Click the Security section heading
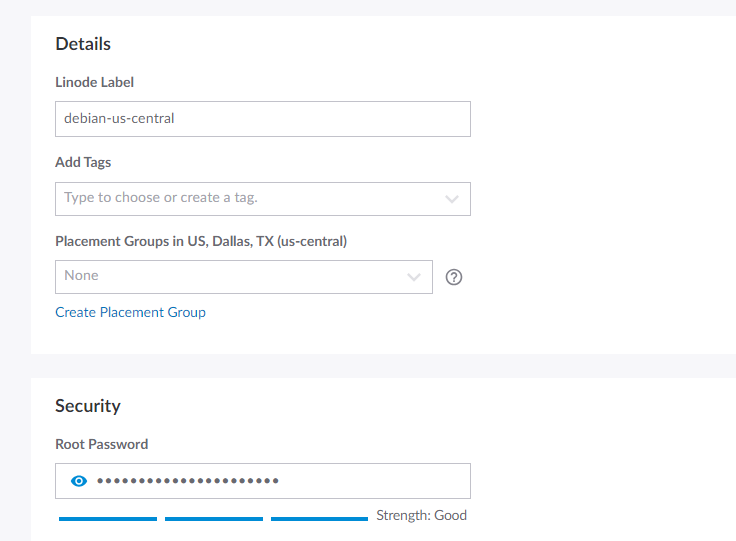This screenshot has height=541, width=736. coord(88,406)
